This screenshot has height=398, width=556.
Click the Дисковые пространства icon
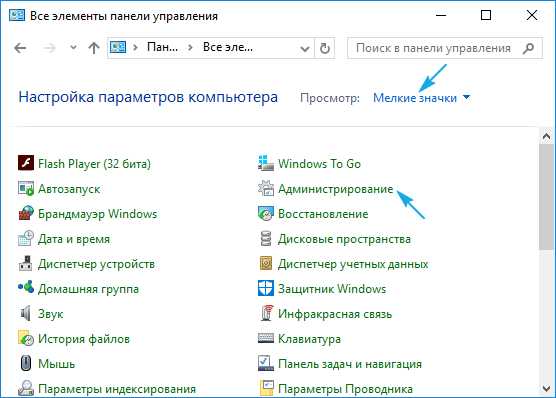coord(266,238)
